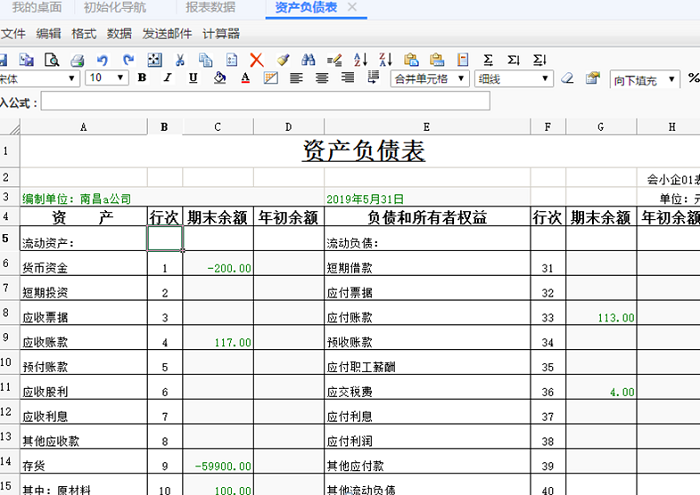Screen dimensions: 700x495
Task: Click the red X delete icon
Action: tap(257, 60)
